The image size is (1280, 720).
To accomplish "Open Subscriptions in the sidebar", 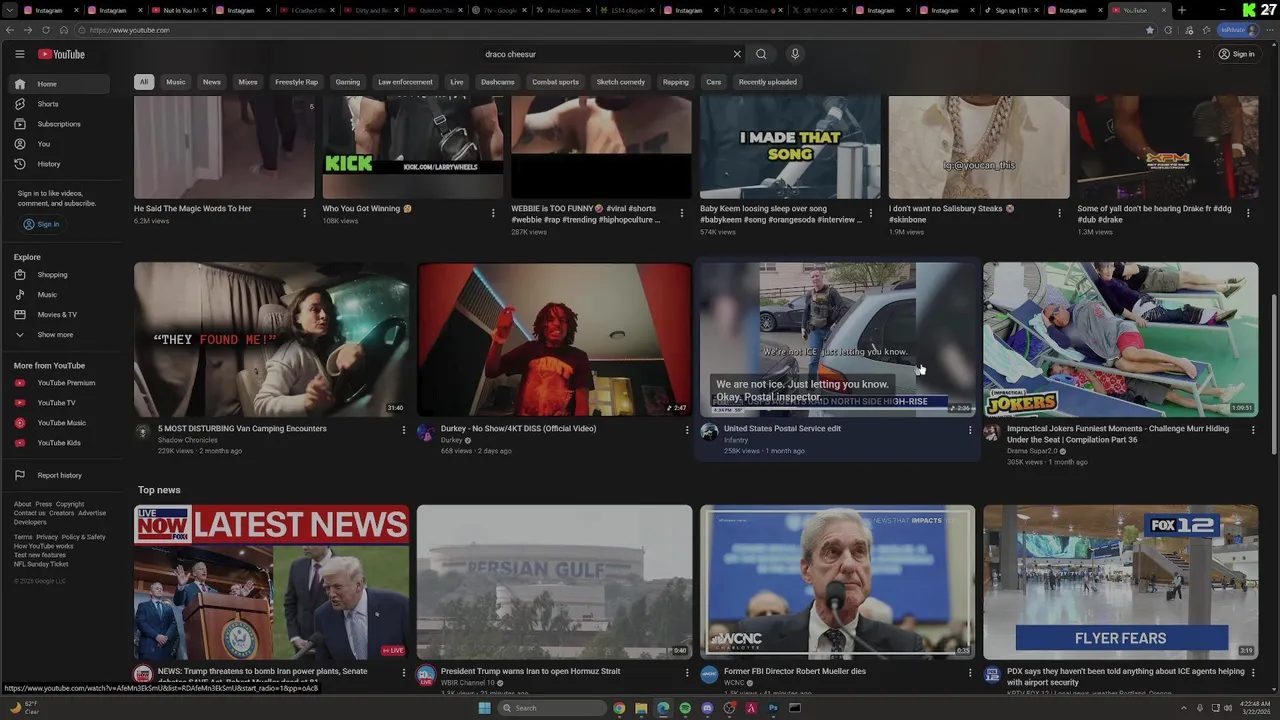I will [60, 124].
